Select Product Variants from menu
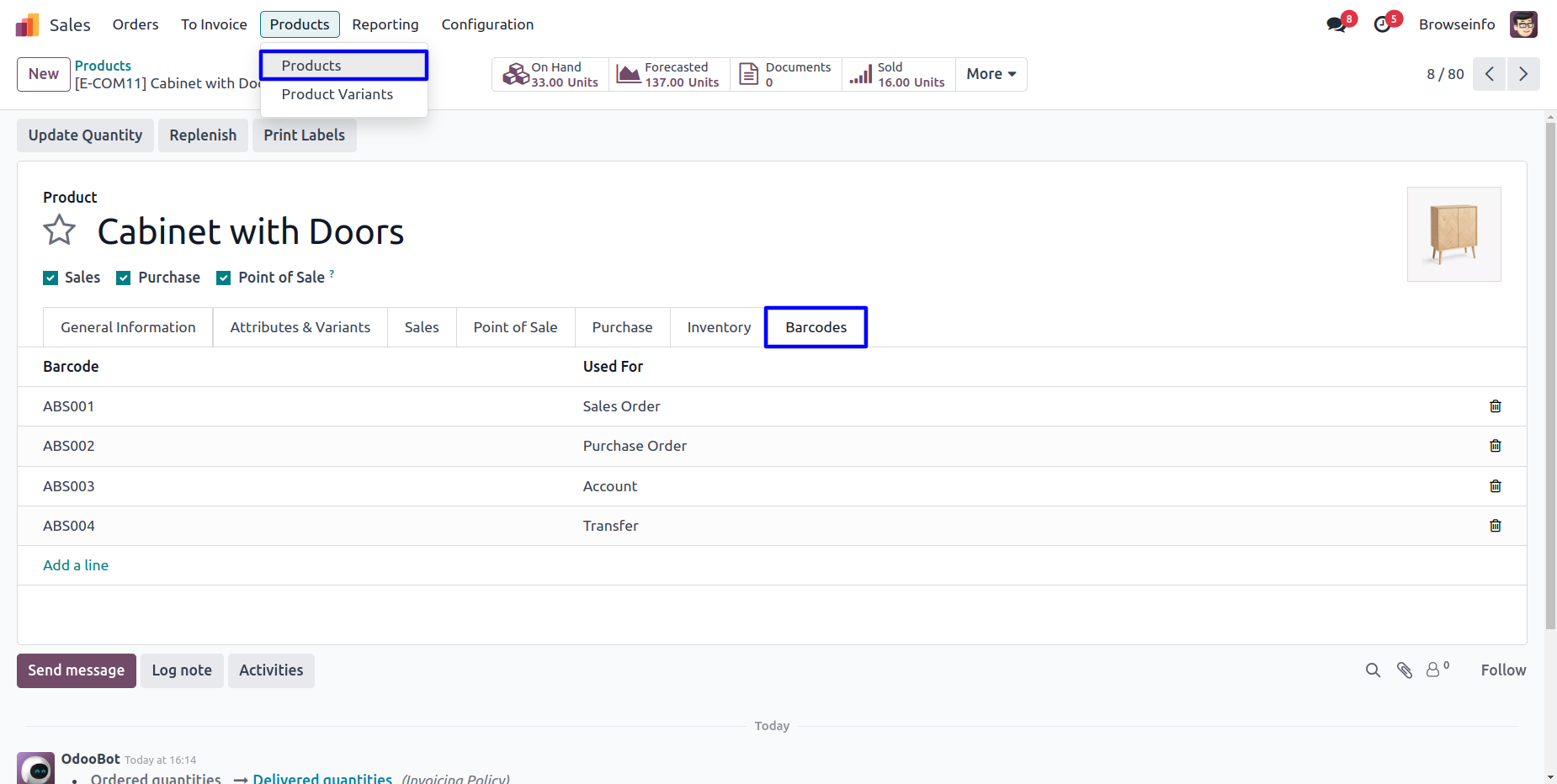Viewport: 1557px width, 784px height. [337, 94]
